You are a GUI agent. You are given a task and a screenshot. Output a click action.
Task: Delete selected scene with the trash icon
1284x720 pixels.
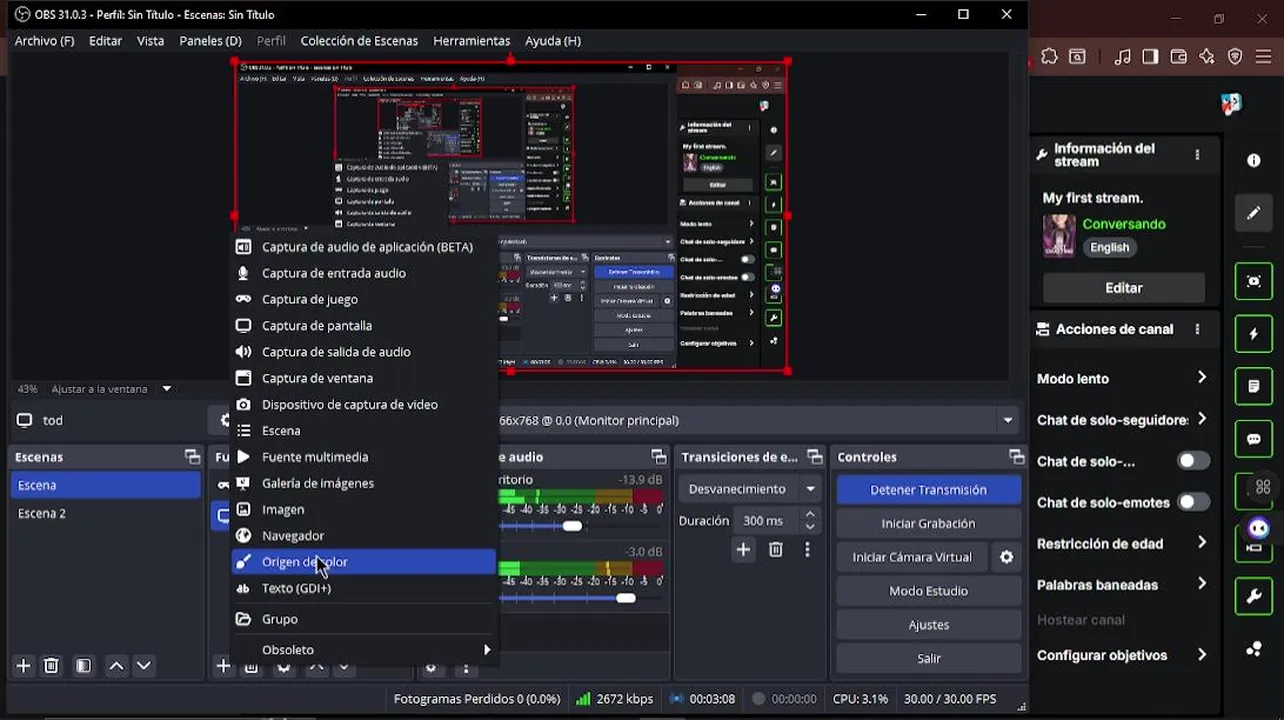[51, 666]
